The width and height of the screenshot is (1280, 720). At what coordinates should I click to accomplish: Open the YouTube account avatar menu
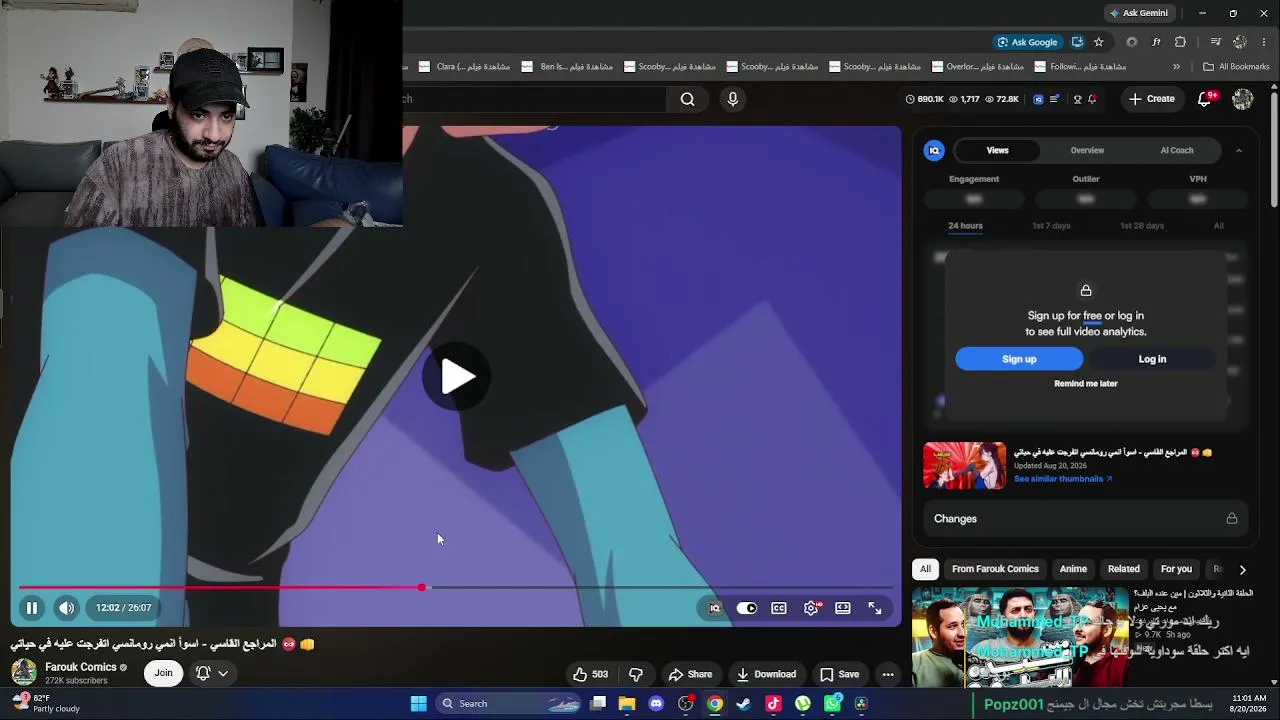(1243, 99)
